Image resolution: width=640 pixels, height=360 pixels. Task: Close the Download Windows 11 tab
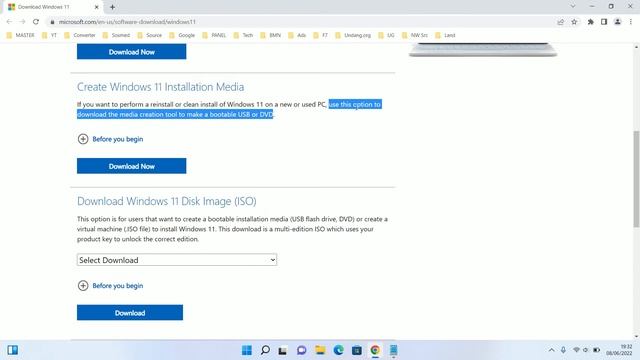(97, 7)
